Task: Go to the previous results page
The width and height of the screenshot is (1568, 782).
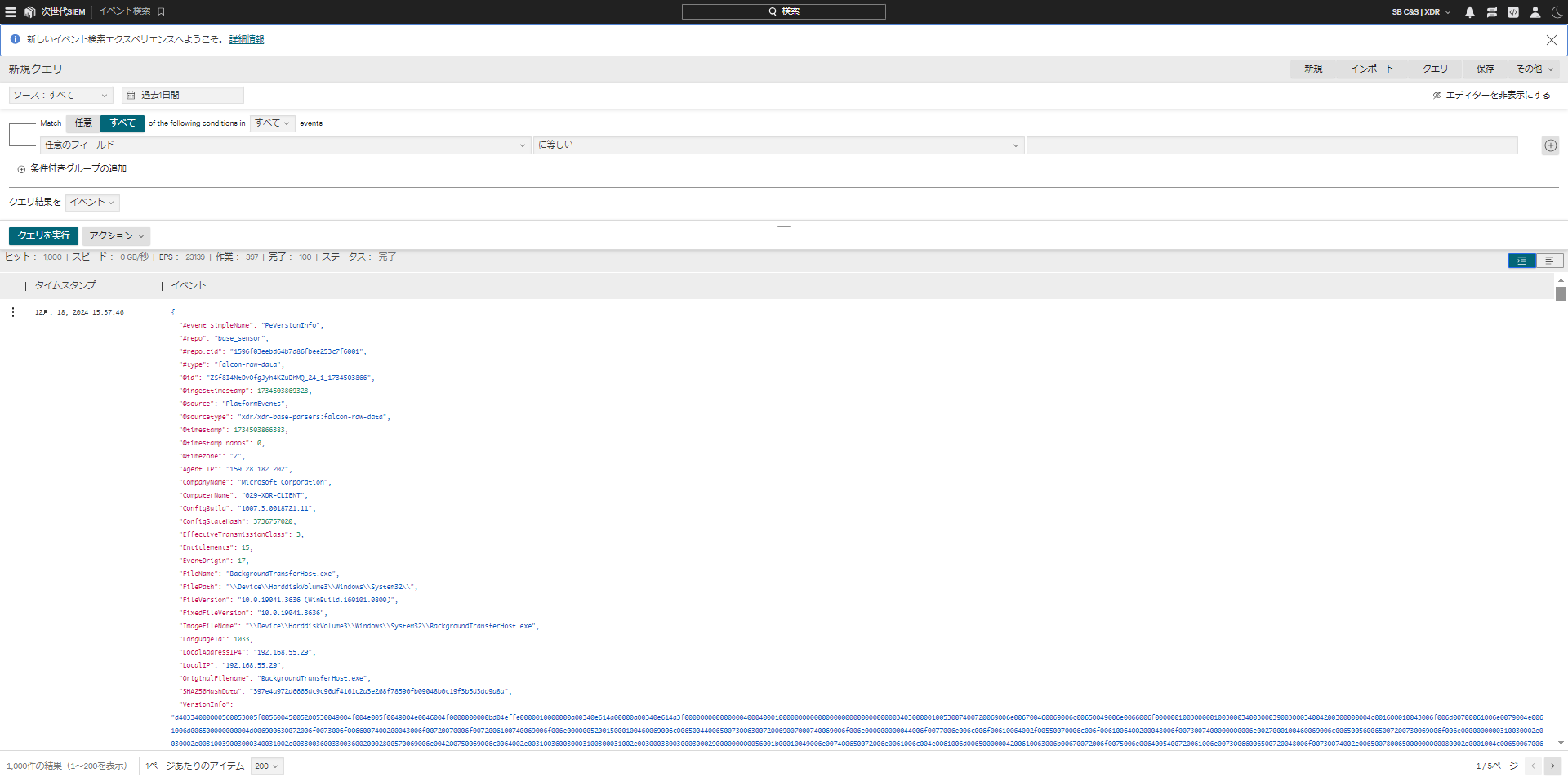Action: coord(1533,766)
